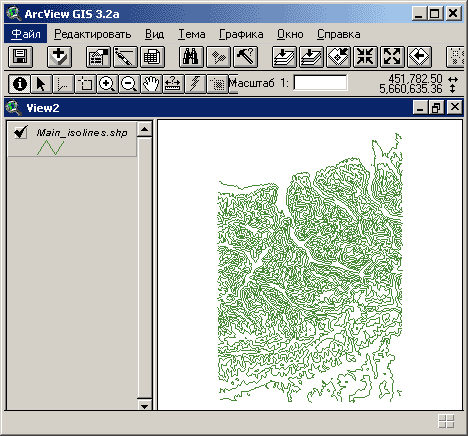Open the theme table icon
This screenshot has height=436, width=468.
point(152,56)
